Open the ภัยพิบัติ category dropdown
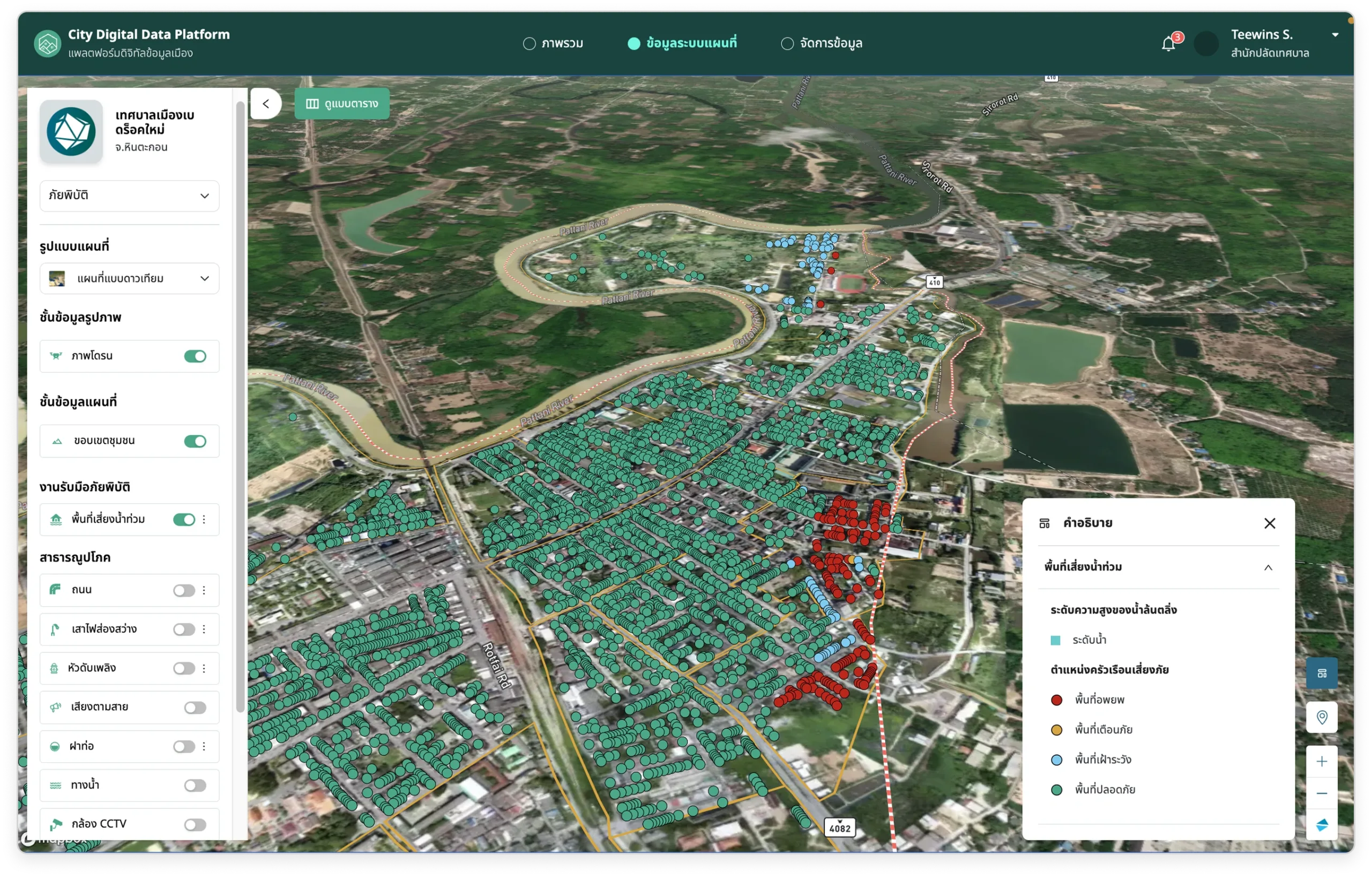The height and width of the screenshot is (877, 1372). pyautogui.click(x=129, y=196)
